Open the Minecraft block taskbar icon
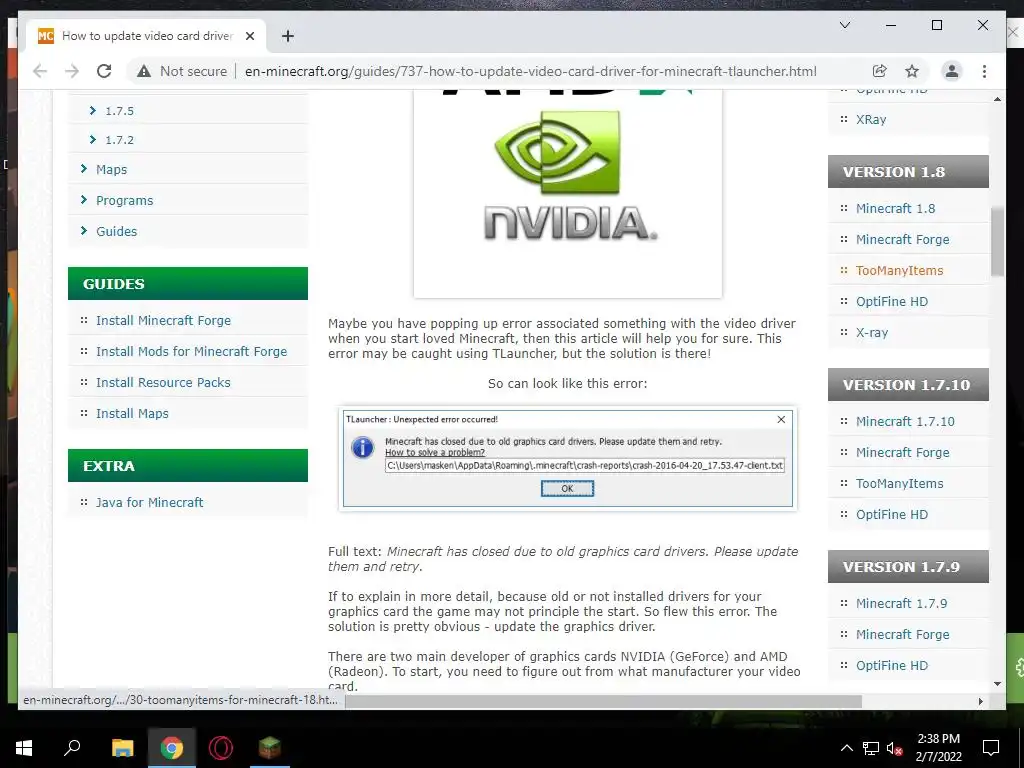The width and height of the screenshot is (1024, 768). (x=269, y=748)
